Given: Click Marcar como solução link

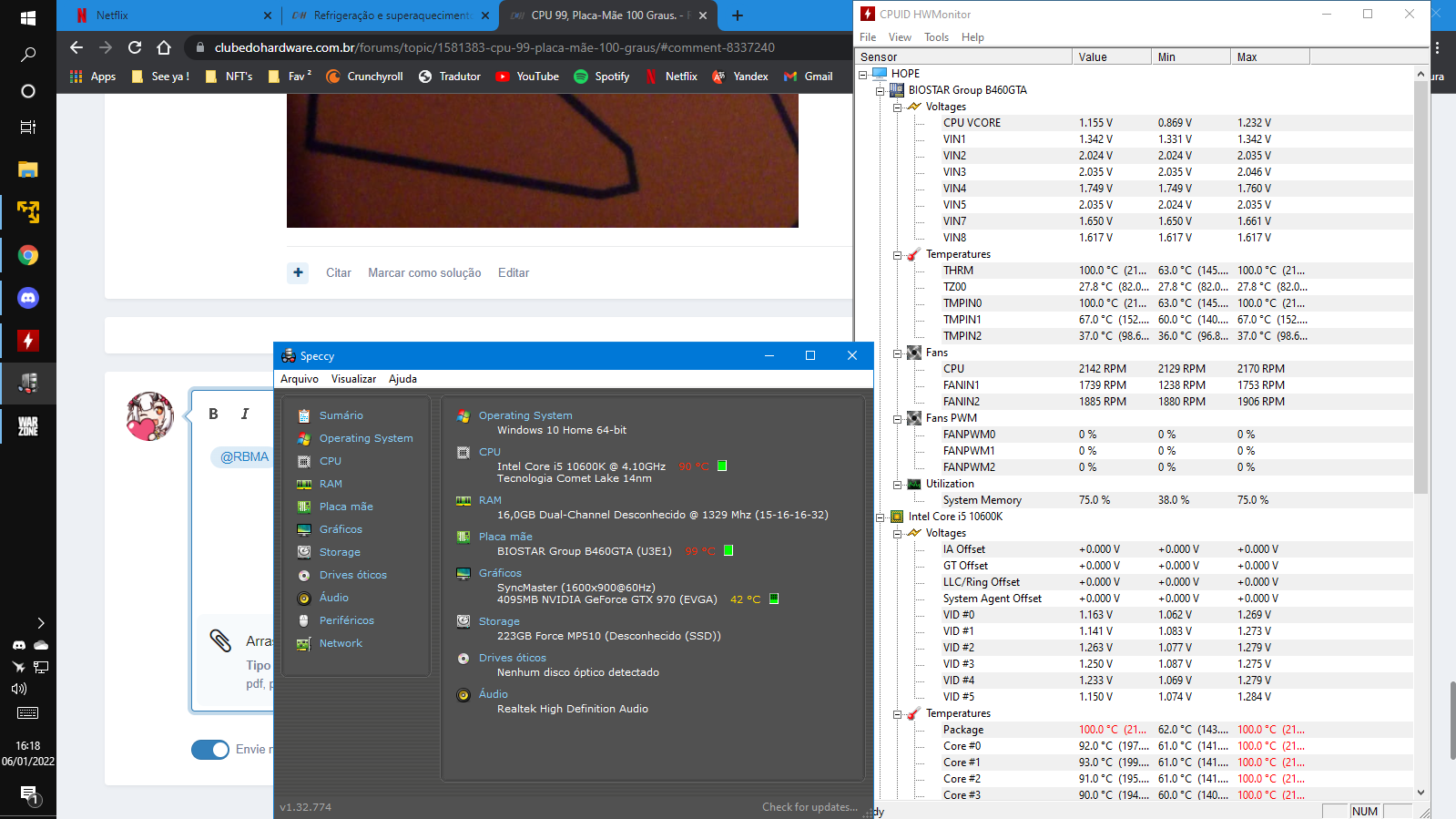Looking at the screenshot, I should click(x=424, y=272).
